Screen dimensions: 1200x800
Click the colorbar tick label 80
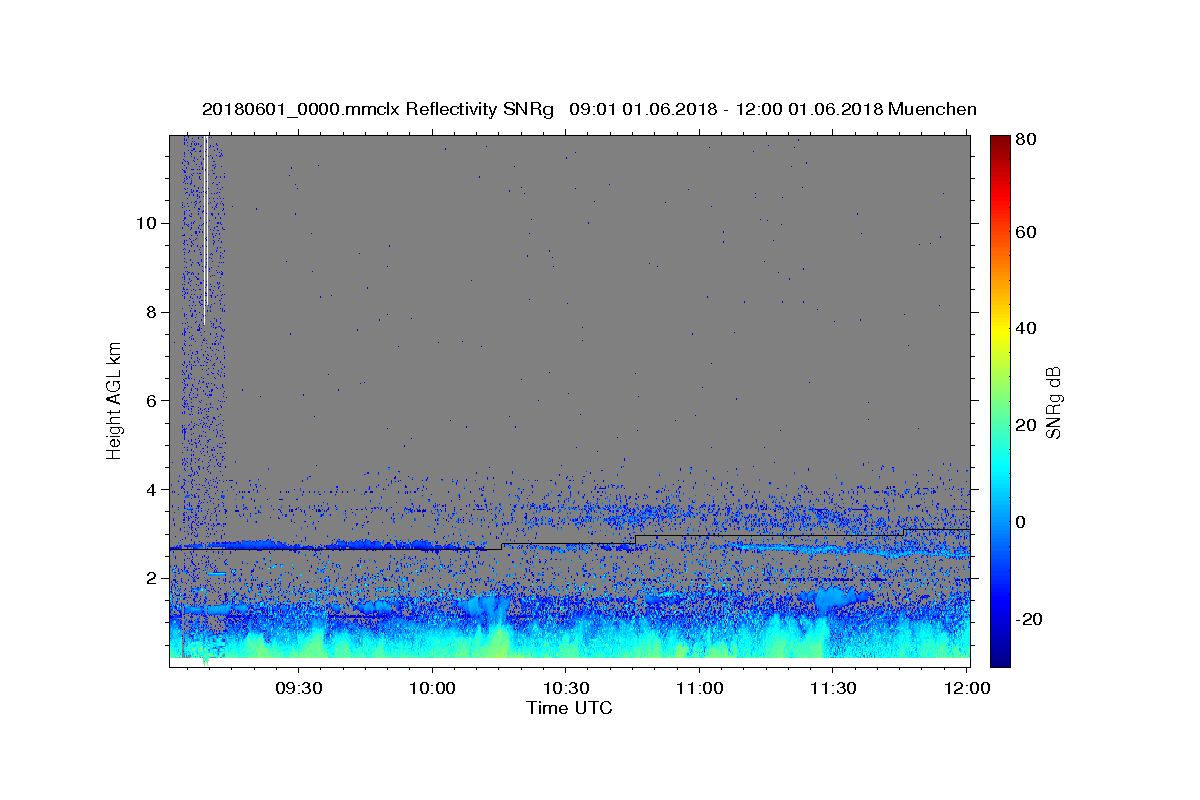(x=1026, y=139)
